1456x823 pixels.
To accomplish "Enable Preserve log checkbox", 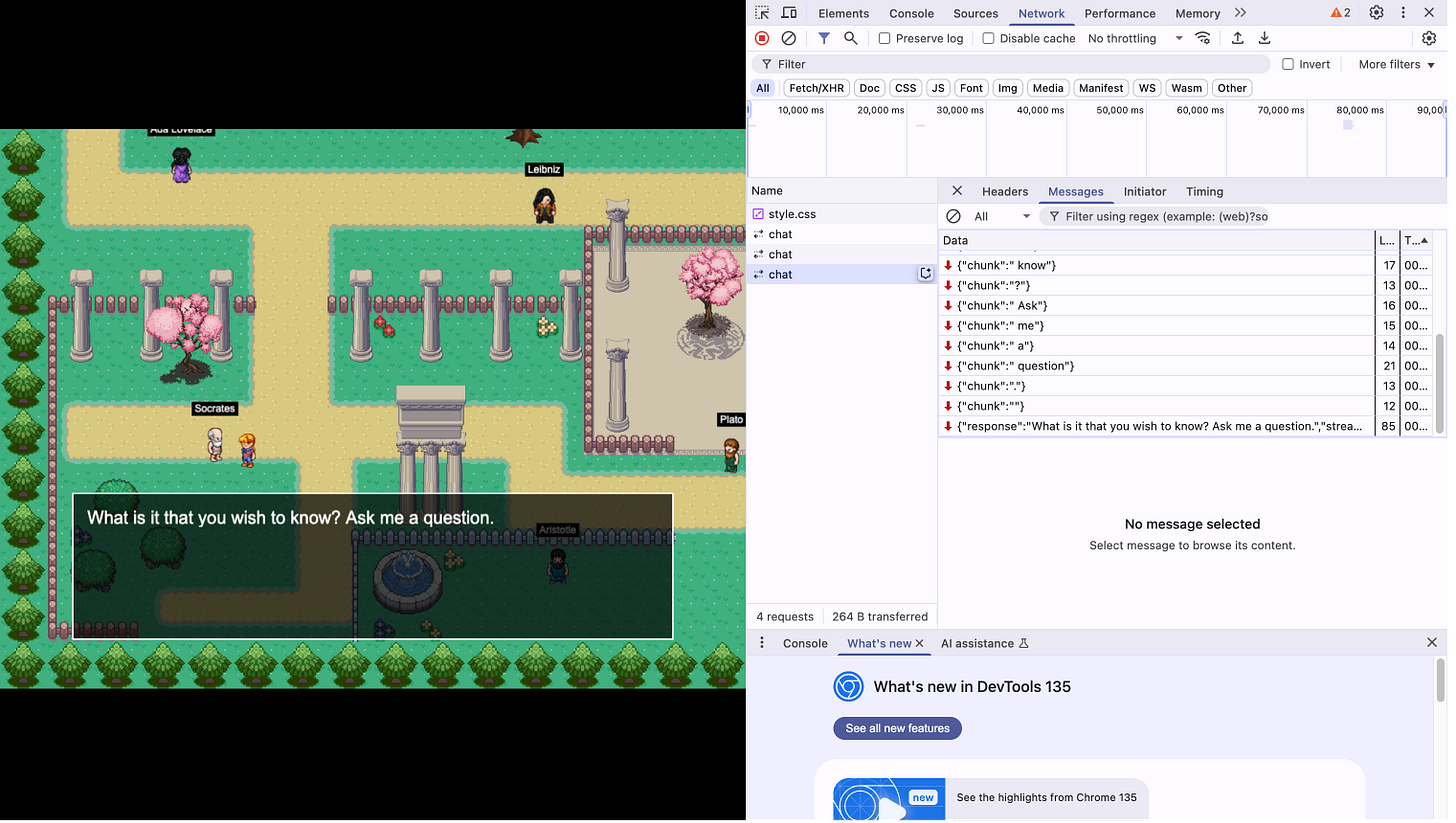I will 884,38.
